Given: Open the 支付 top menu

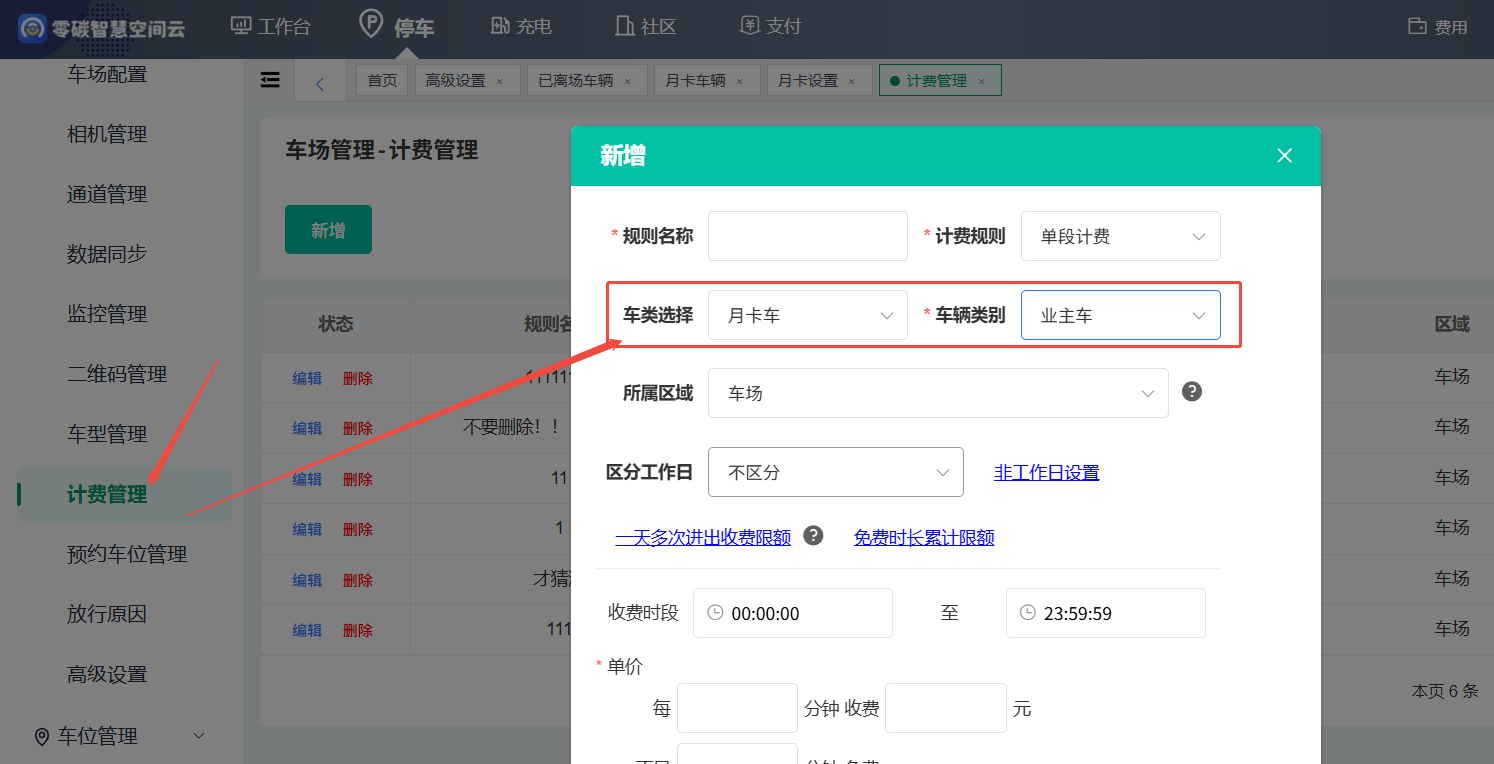Looking at the screenshot, I should [771, 26].
